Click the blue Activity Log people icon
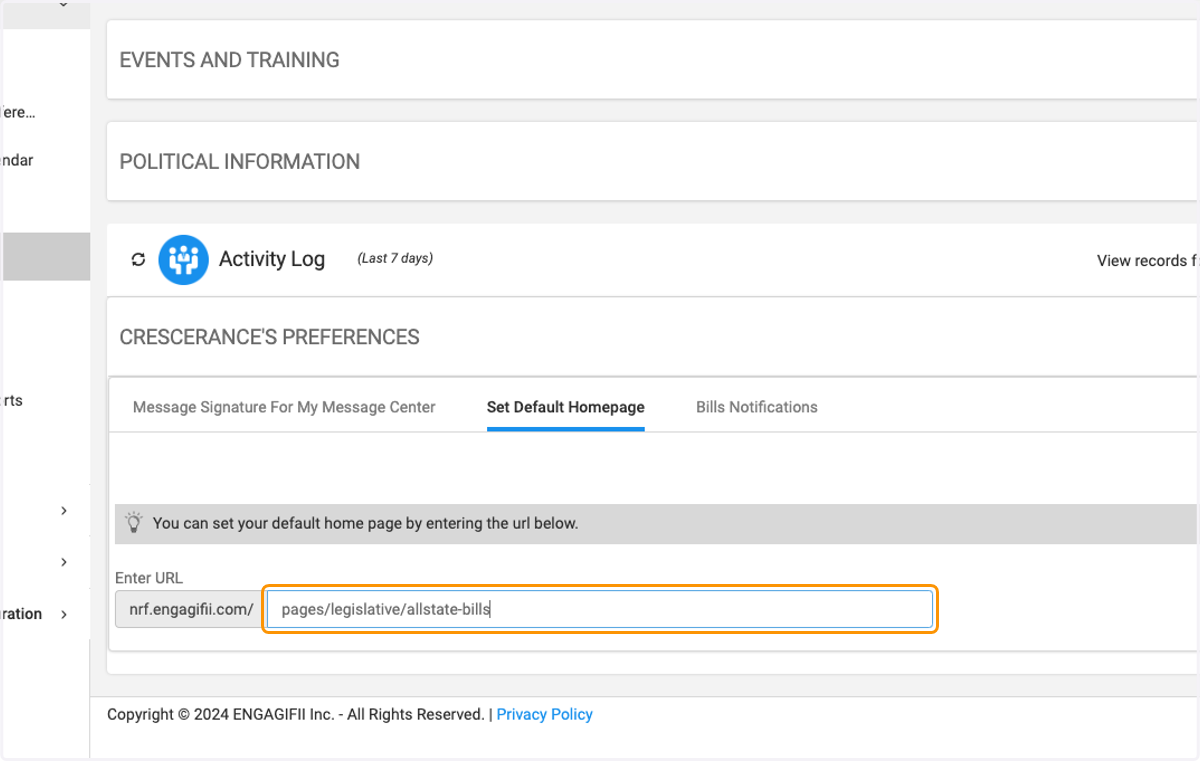Screen dimensions: 1200x761 tap(183, 260)
